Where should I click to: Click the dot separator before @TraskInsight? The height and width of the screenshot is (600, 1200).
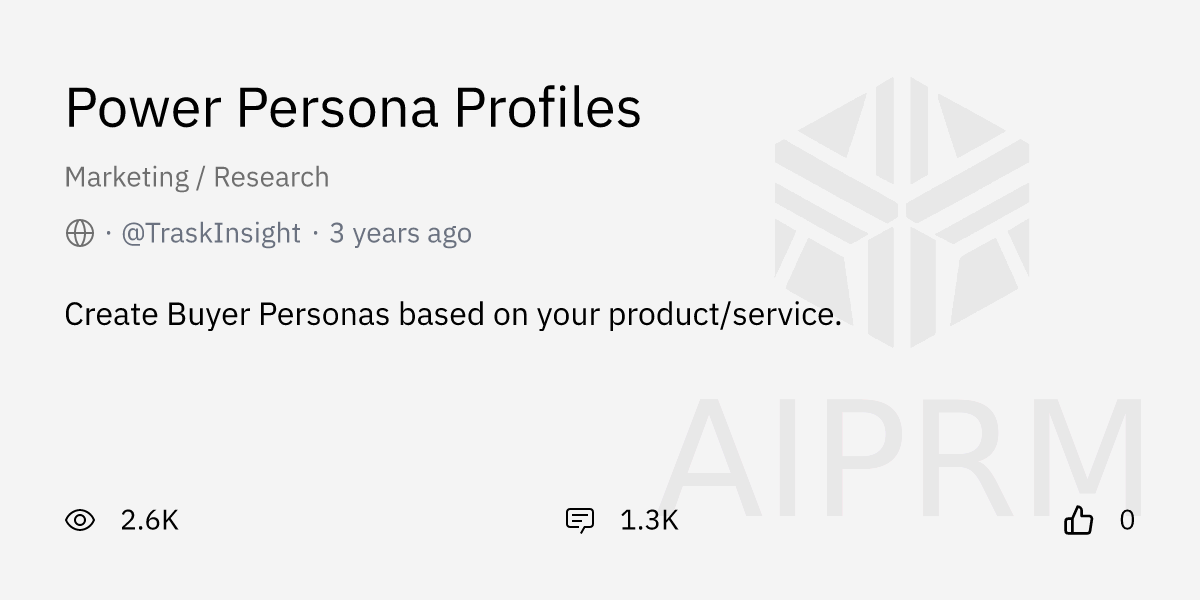coord(108,234)
